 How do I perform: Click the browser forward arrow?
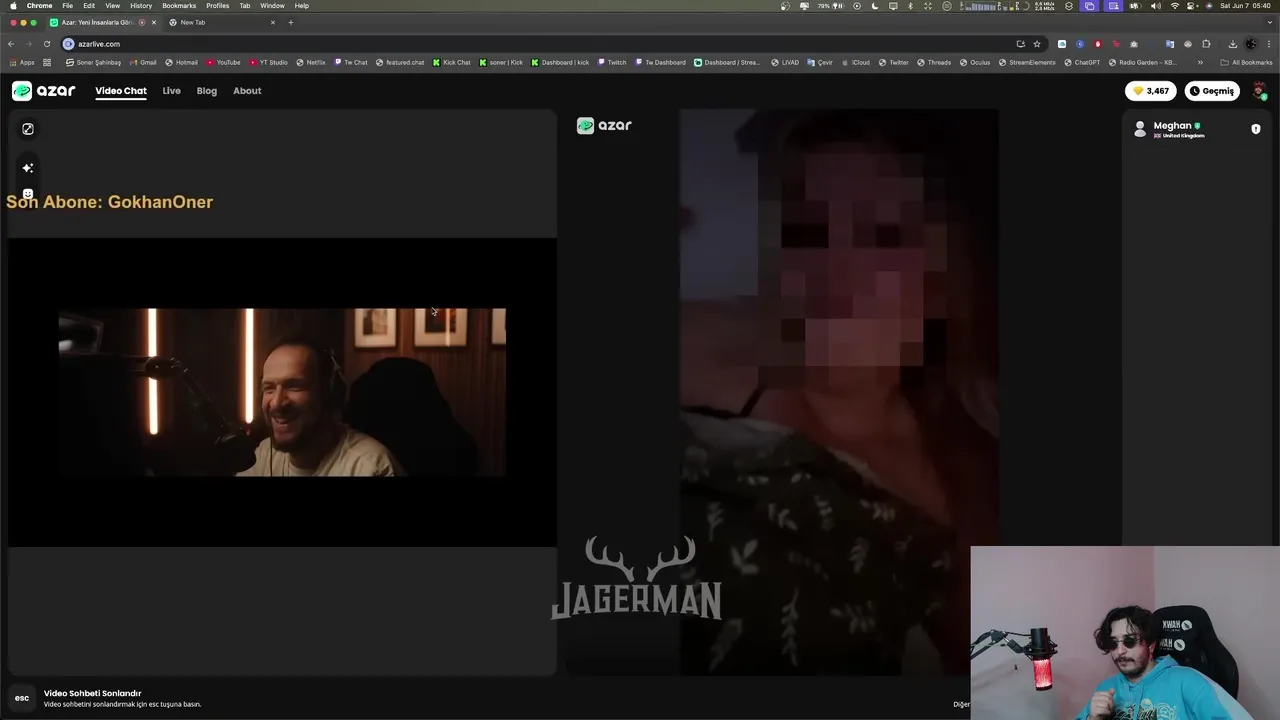28,44
